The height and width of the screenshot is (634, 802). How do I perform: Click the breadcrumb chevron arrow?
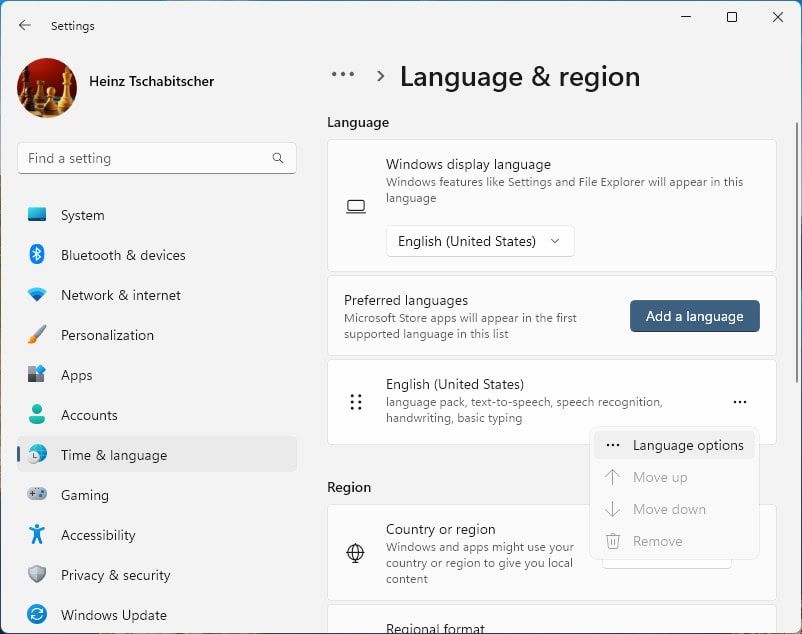click(380, 76)
